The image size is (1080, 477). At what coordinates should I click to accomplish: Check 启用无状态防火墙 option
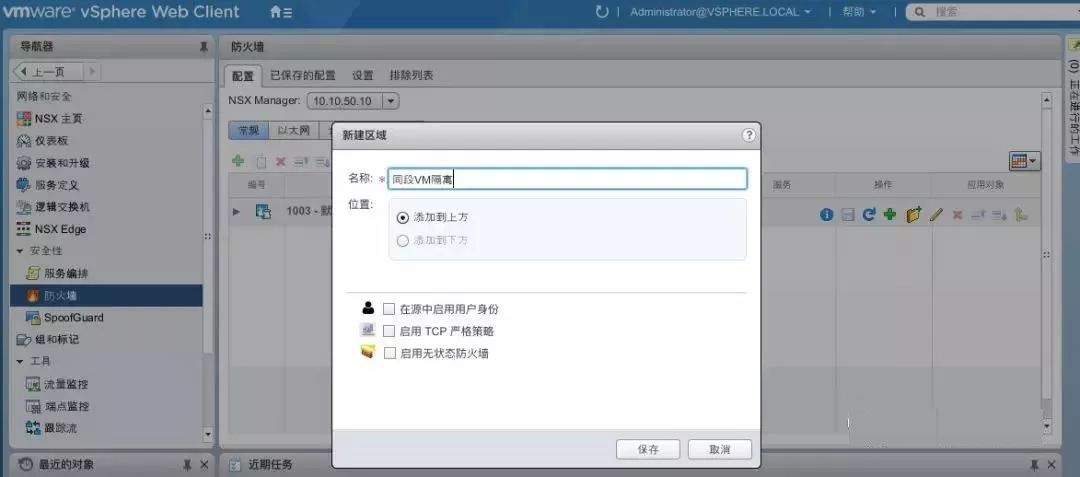389,353
